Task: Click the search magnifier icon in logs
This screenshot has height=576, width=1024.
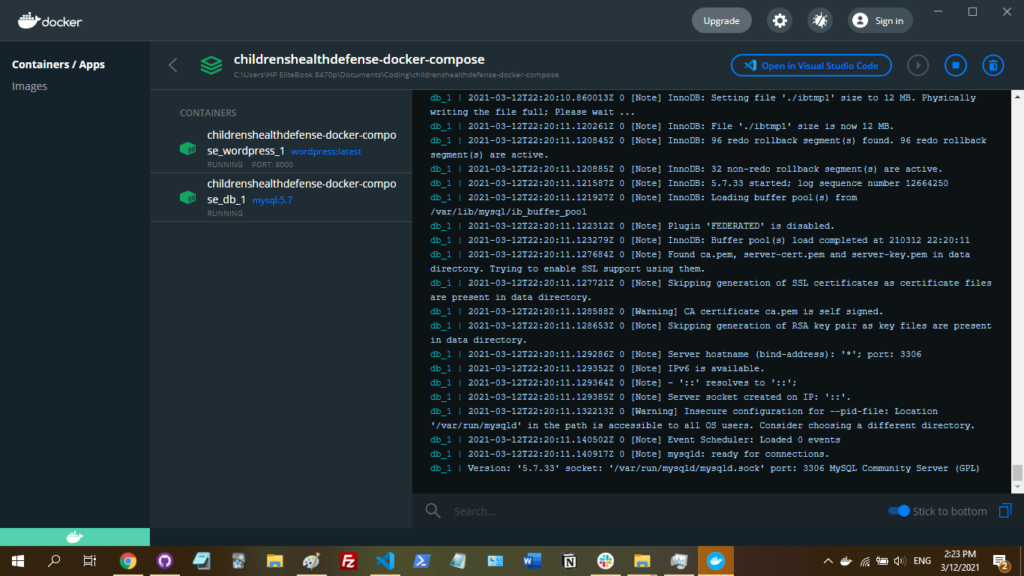Action: [433, 511]
